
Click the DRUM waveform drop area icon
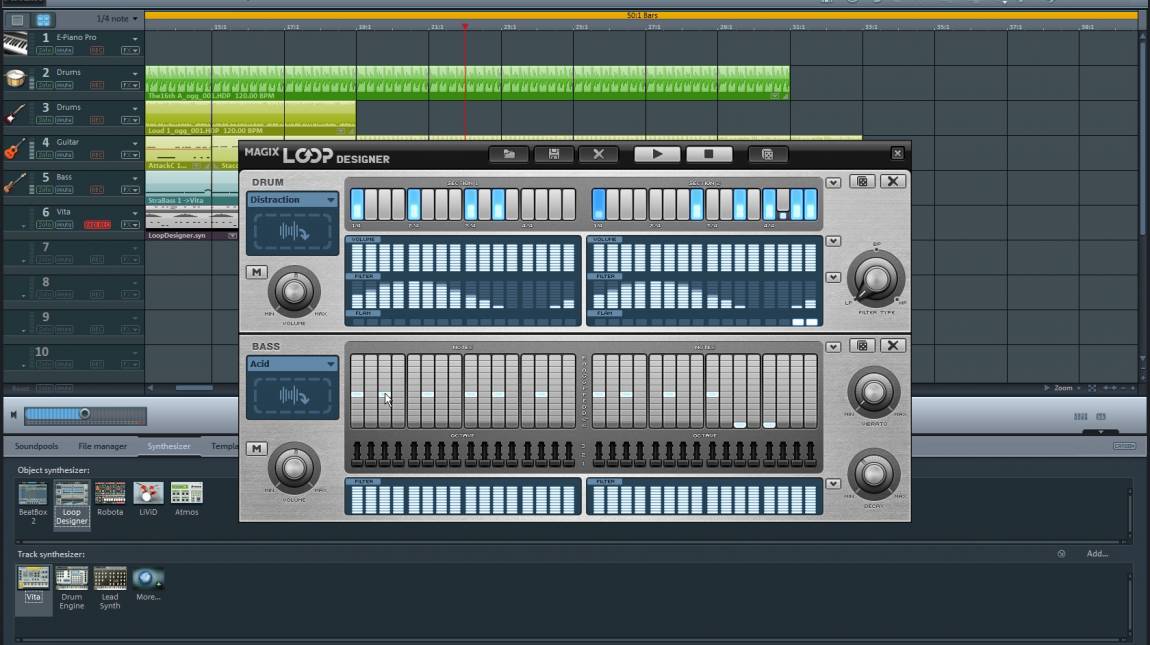(293, 232)
